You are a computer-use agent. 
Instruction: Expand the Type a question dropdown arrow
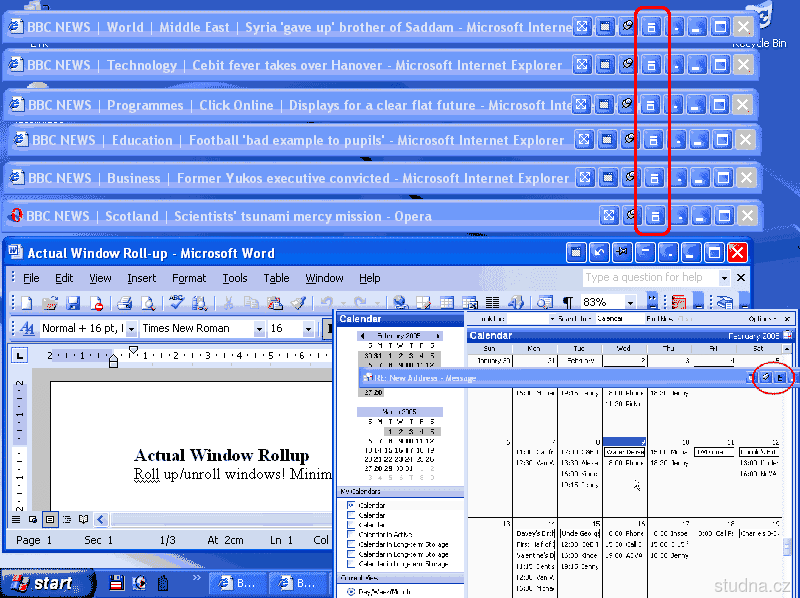[x=723, y=278]
